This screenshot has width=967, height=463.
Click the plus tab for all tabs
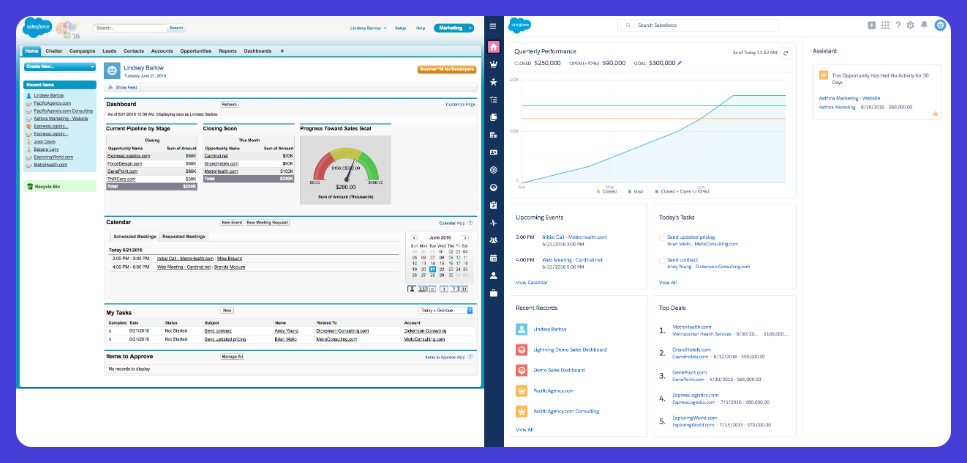click(x=282, y=51)
